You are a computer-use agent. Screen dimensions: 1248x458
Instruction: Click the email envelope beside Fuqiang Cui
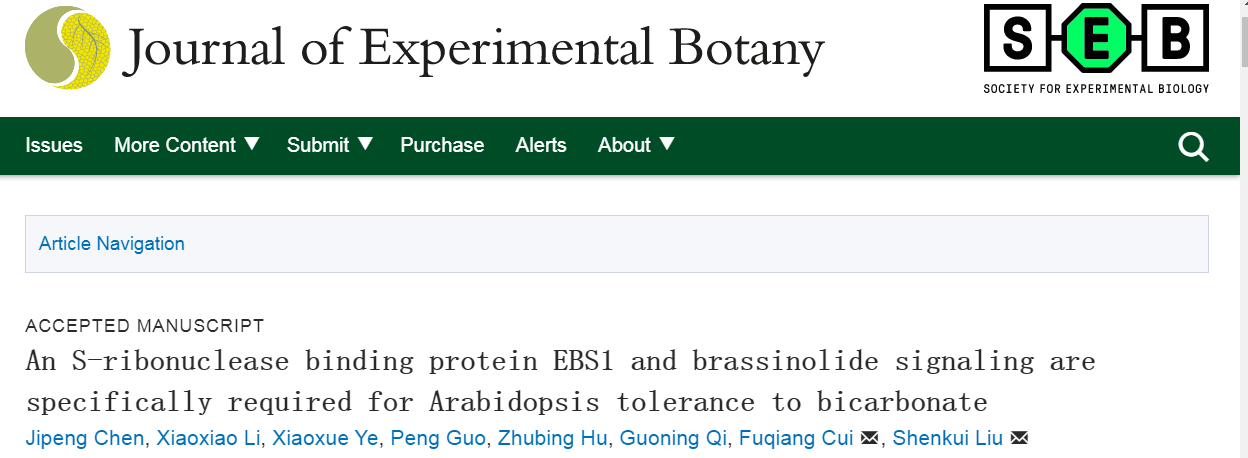[870, 438]
